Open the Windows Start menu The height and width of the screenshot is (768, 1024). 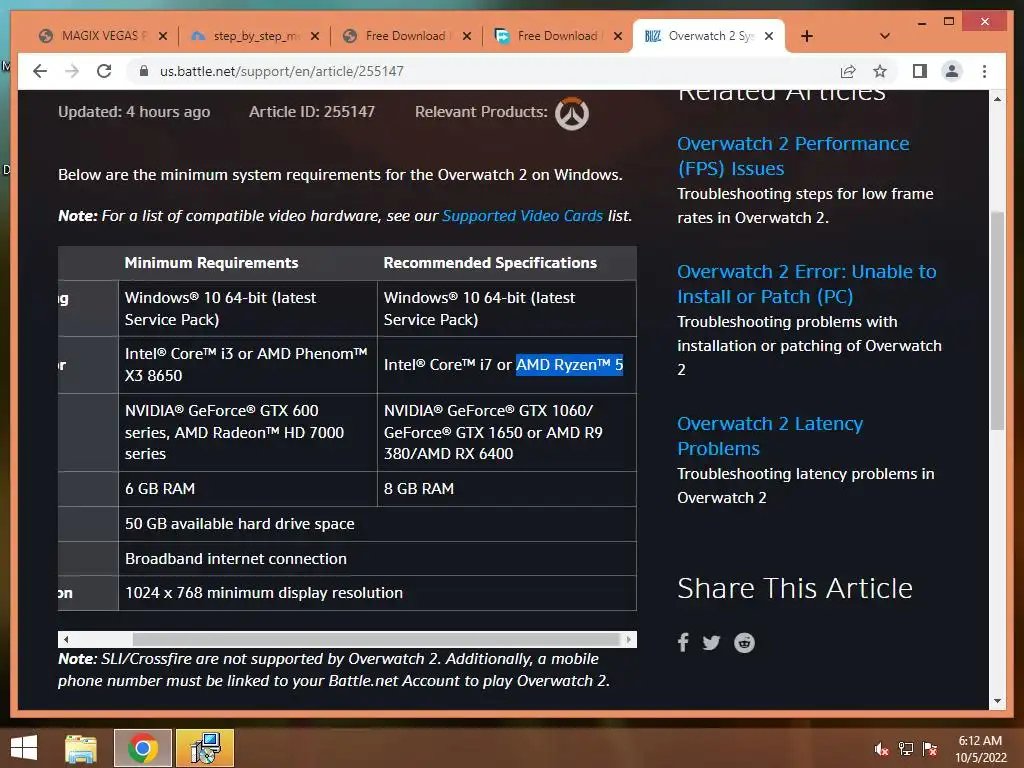(x=24, y=748)
